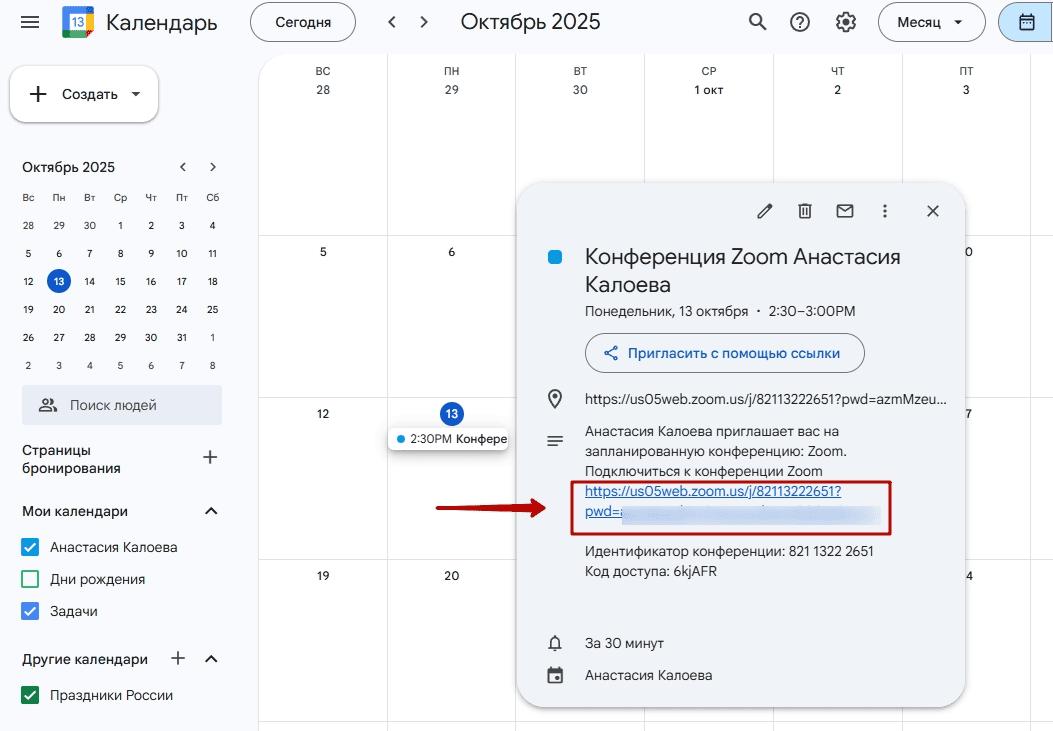Click date 20 in main month grid
Image resolution: width=1053 pixels, height=731 pixels.
pyautogui.click(x=452, y=576)
